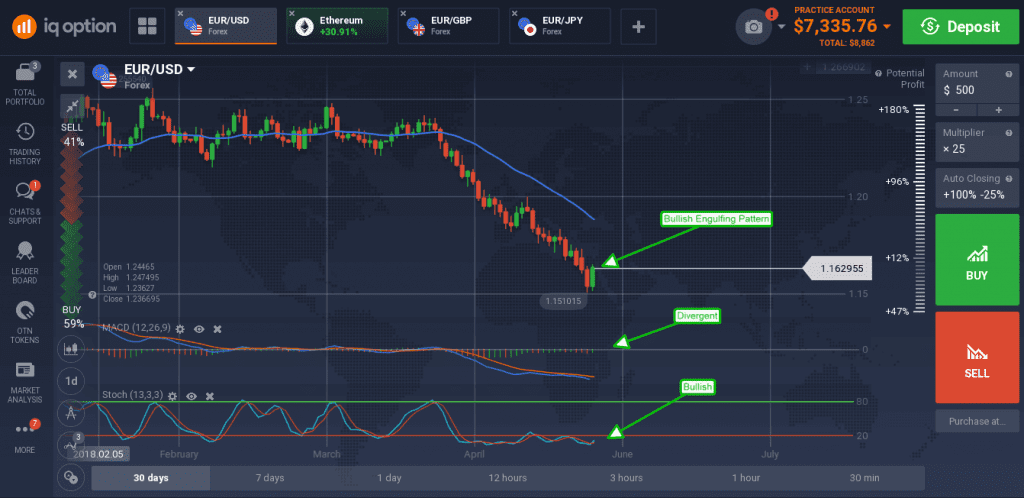
Task: Click the 1.162955 current price tag
Action: pos(837,268)
